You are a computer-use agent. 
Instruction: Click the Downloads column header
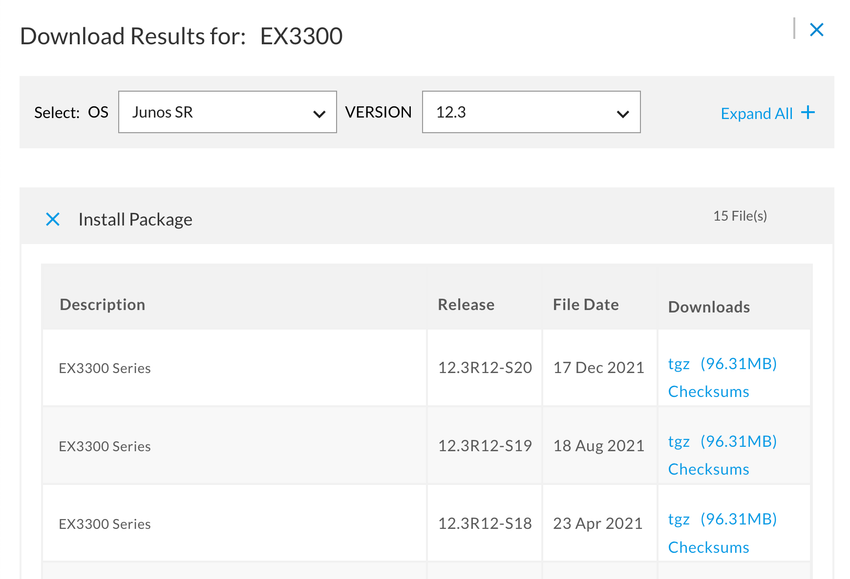click(709, 307)
